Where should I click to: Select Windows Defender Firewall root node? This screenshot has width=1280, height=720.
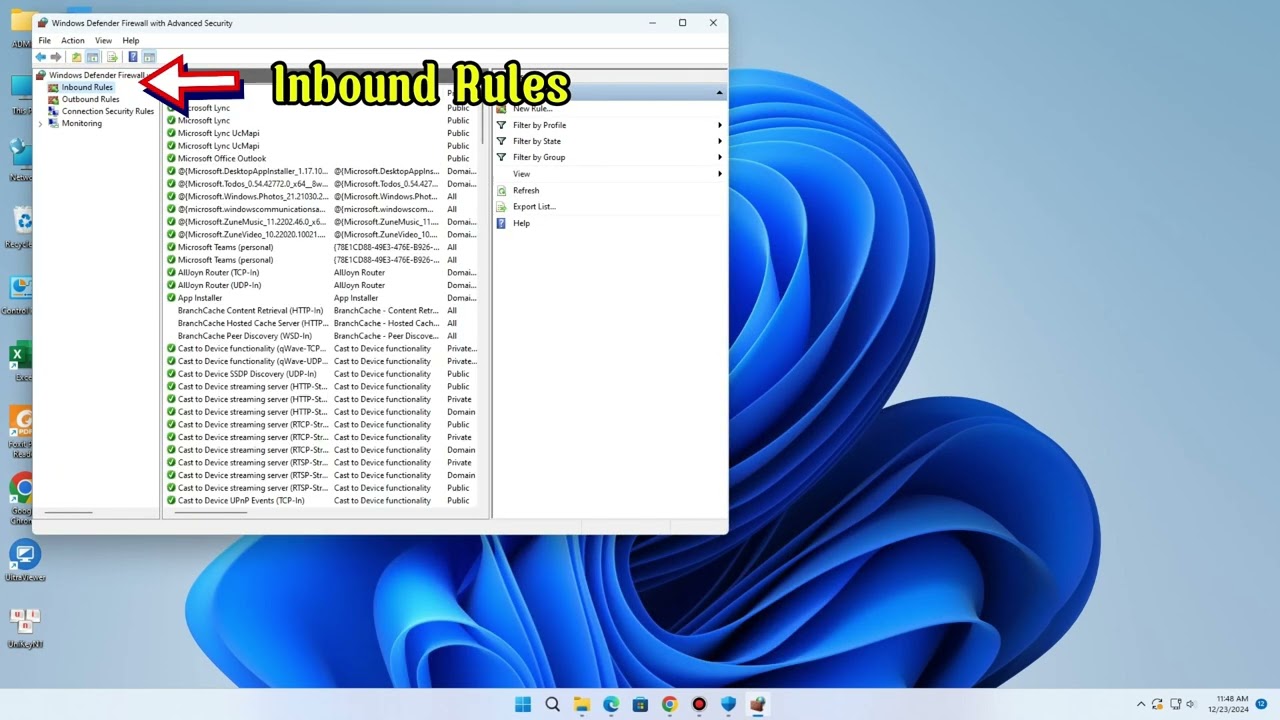(97, 75)
